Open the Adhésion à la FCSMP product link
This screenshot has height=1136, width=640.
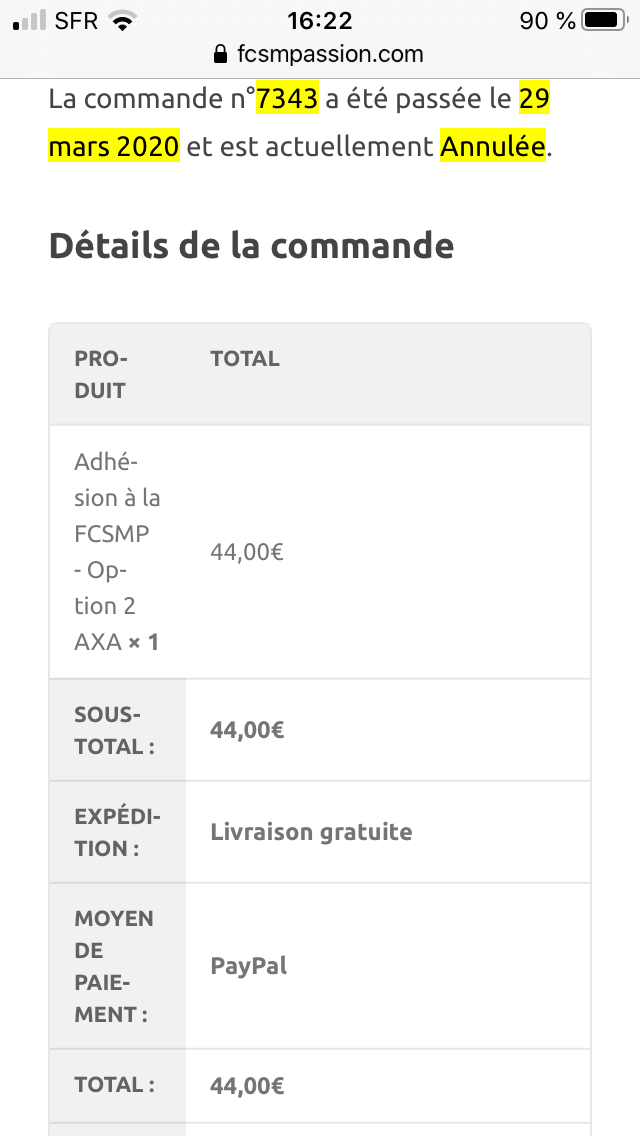coord(117,551)
